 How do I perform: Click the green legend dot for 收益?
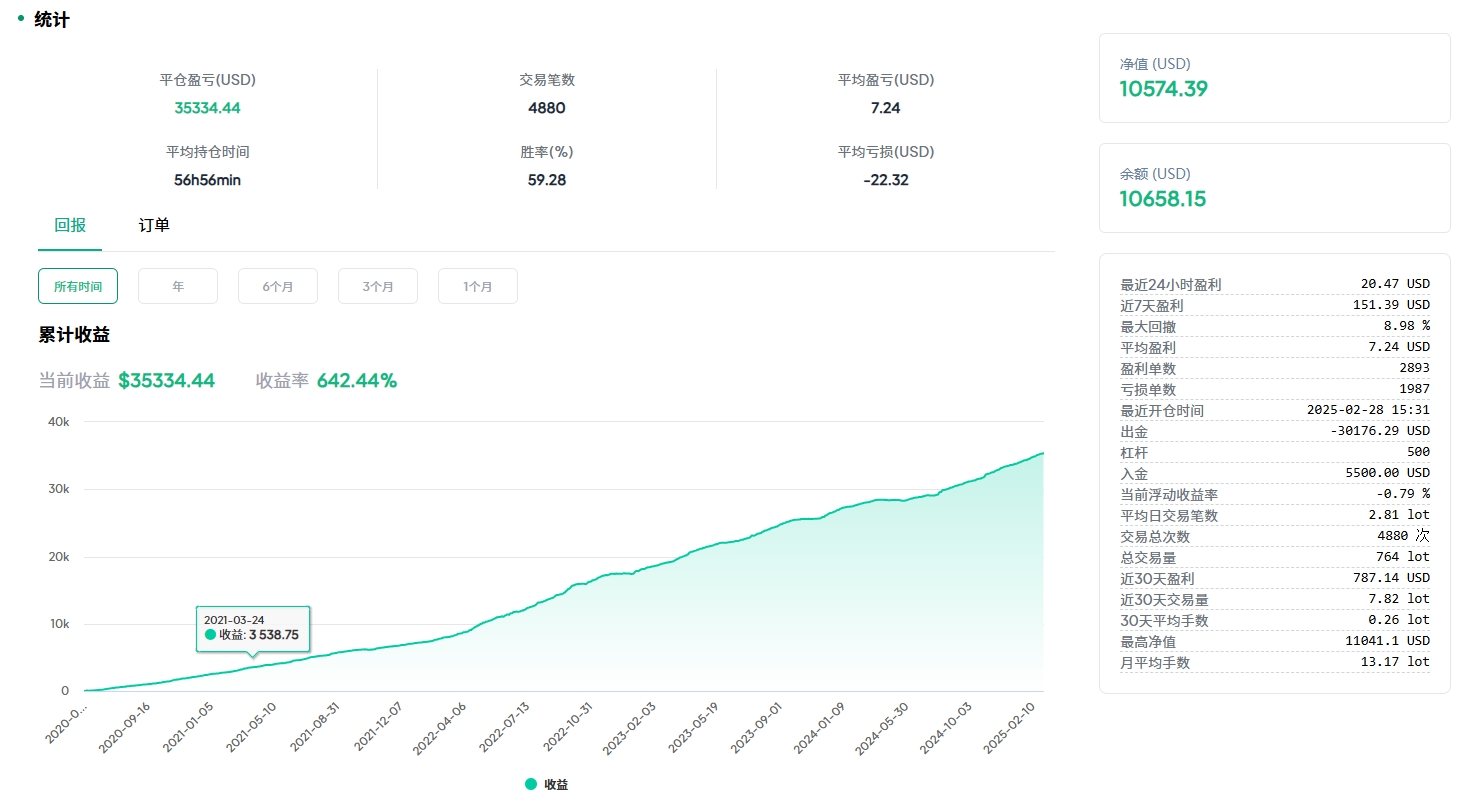coord(531,785)
